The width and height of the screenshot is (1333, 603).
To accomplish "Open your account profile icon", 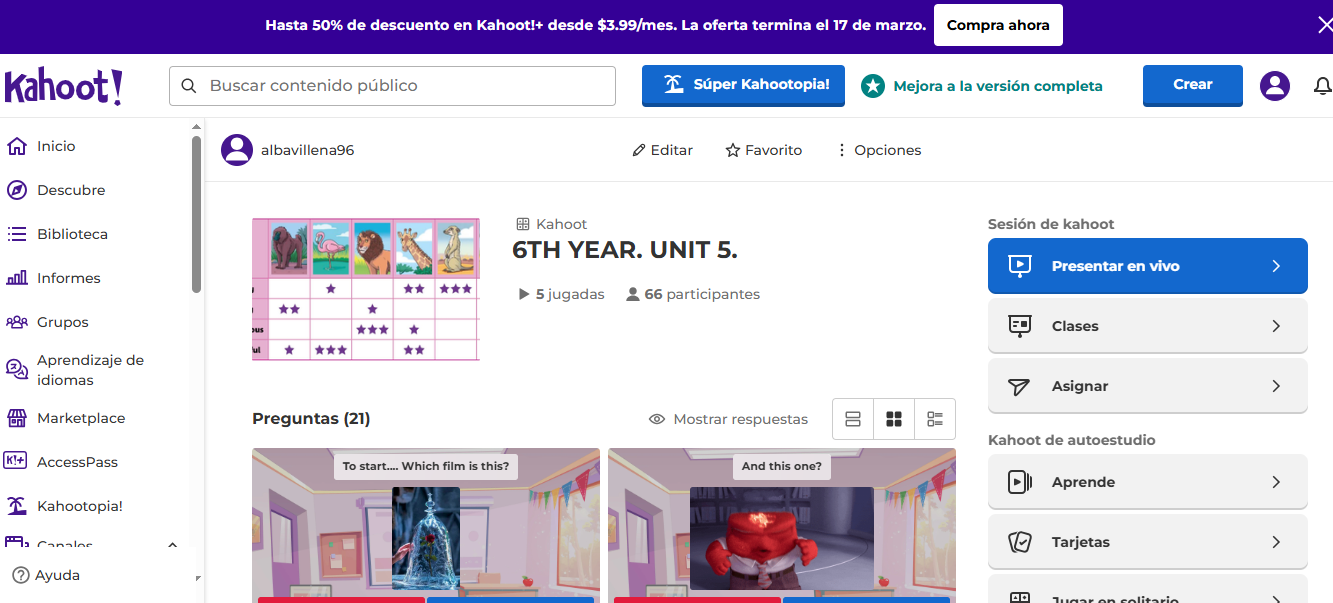I will 1274,86.
